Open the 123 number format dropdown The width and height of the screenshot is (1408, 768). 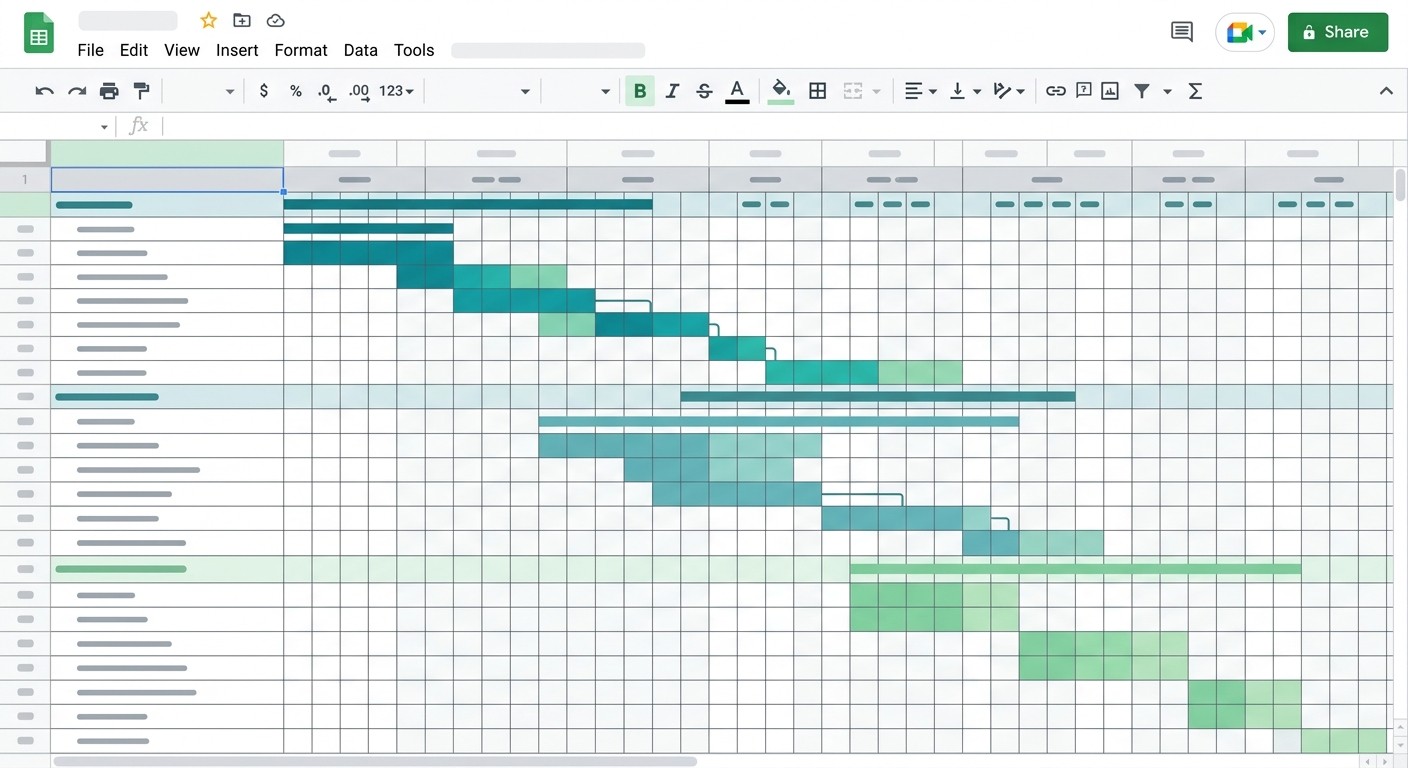click(x=396, y=91)
